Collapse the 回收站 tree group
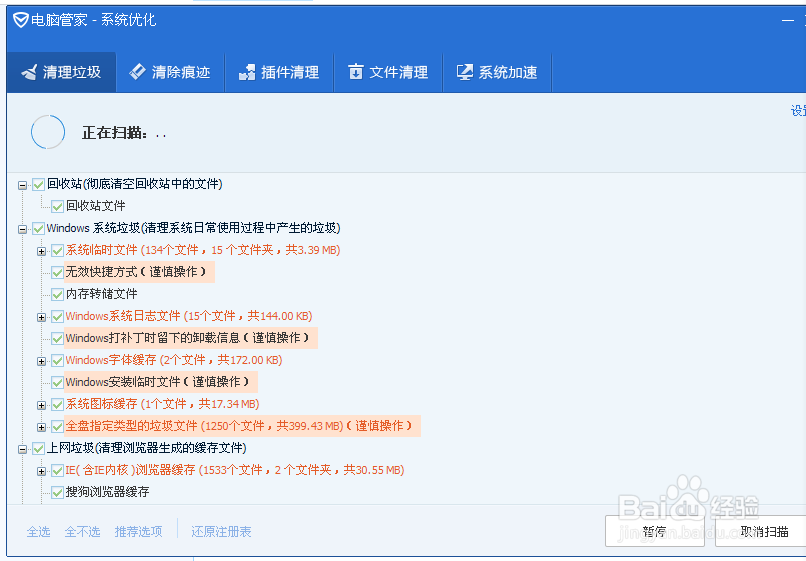 [23, 185]
